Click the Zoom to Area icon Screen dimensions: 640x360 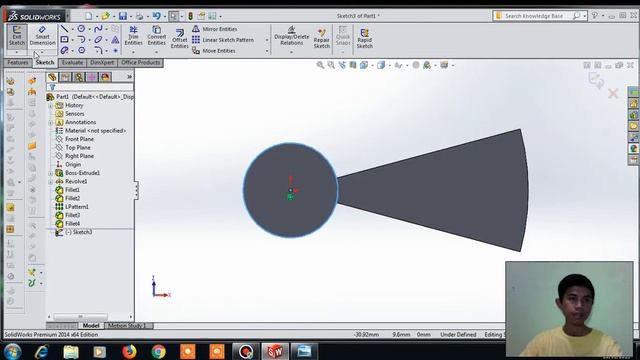(331, 65)
